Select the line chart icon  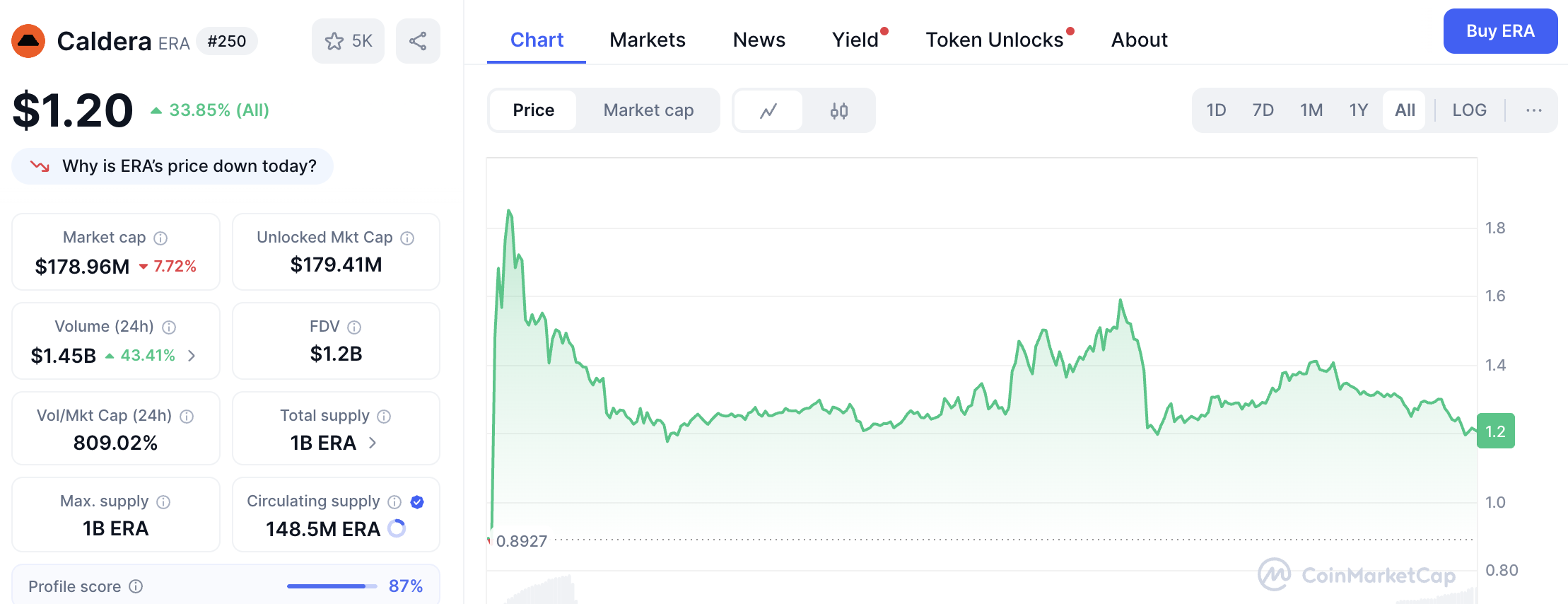click(x=768, y=110)
